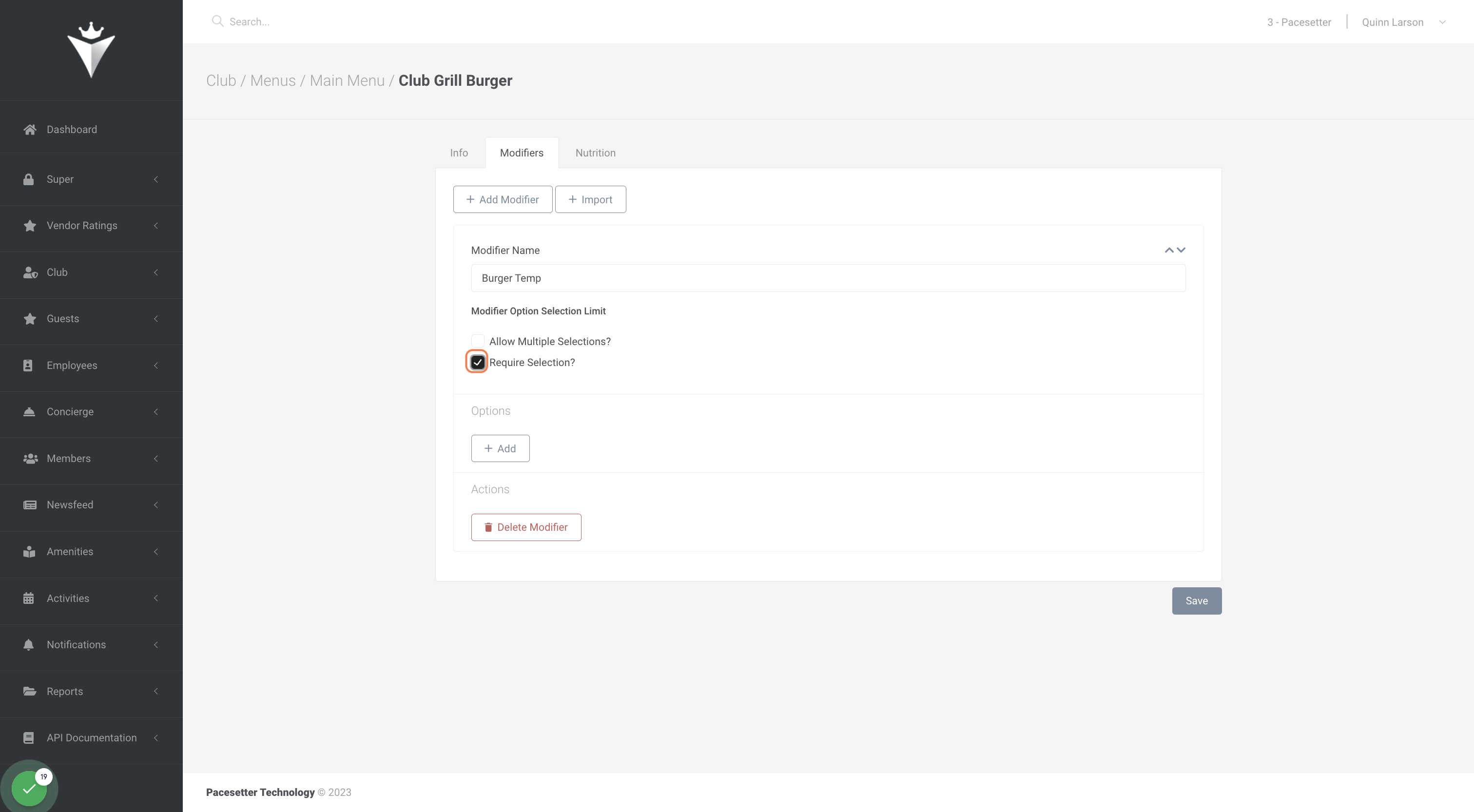
Task: Expand the Vendor Ratings chevron
Action: (155, 226)
